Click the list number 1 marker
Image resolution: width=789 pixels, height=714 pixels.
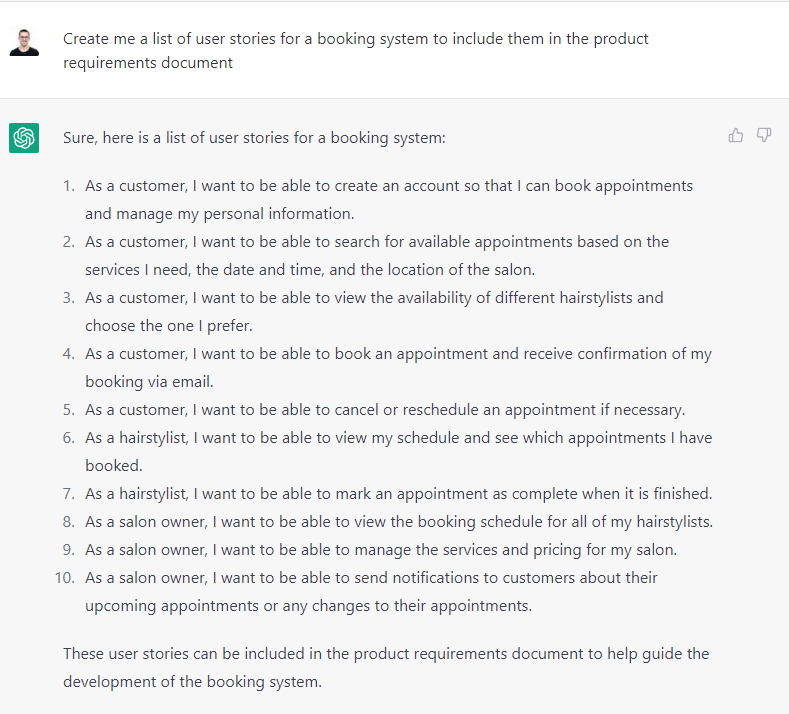69,186
